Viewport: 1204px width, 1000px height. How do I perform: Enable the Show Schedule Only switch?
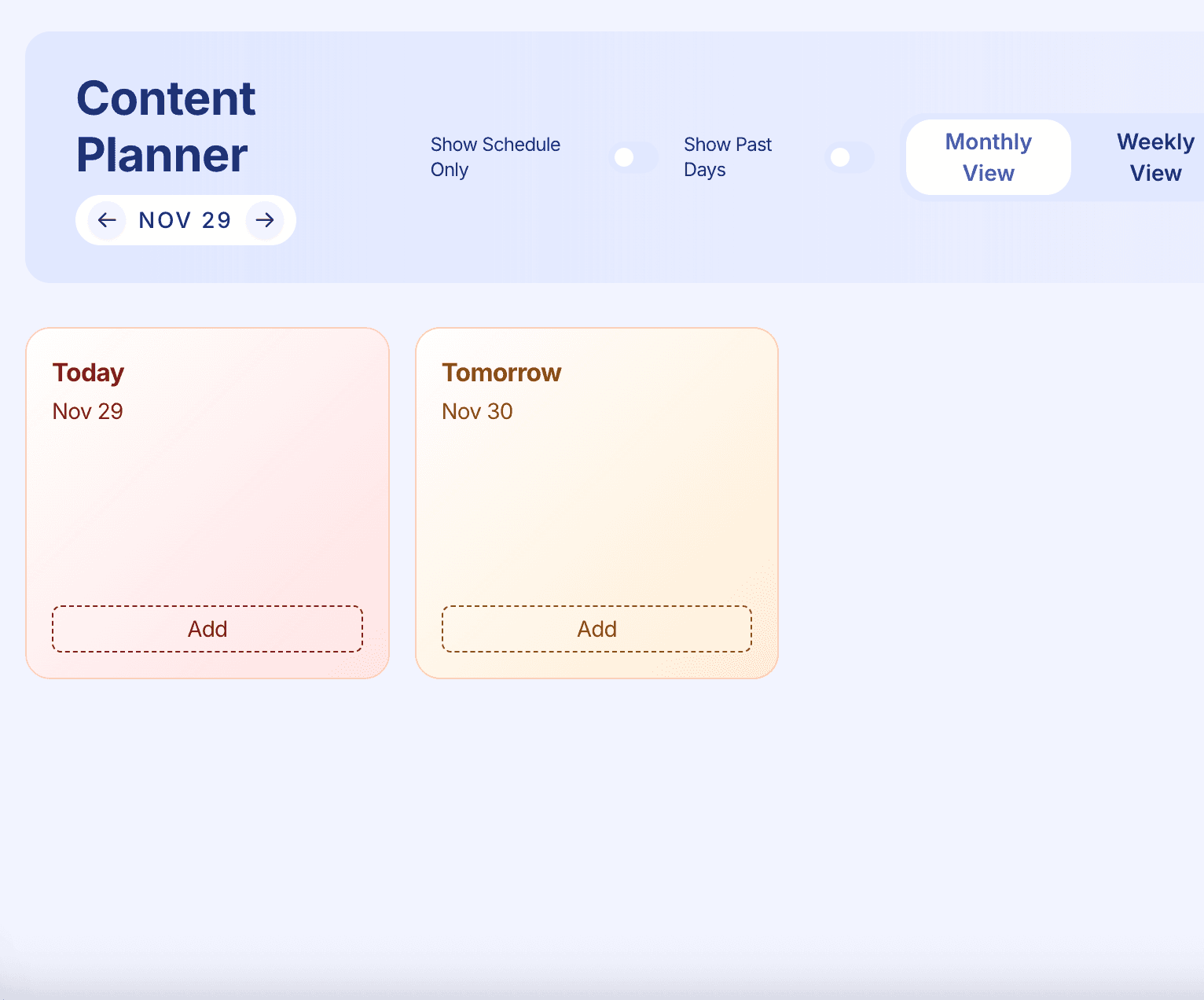[633, 157]
